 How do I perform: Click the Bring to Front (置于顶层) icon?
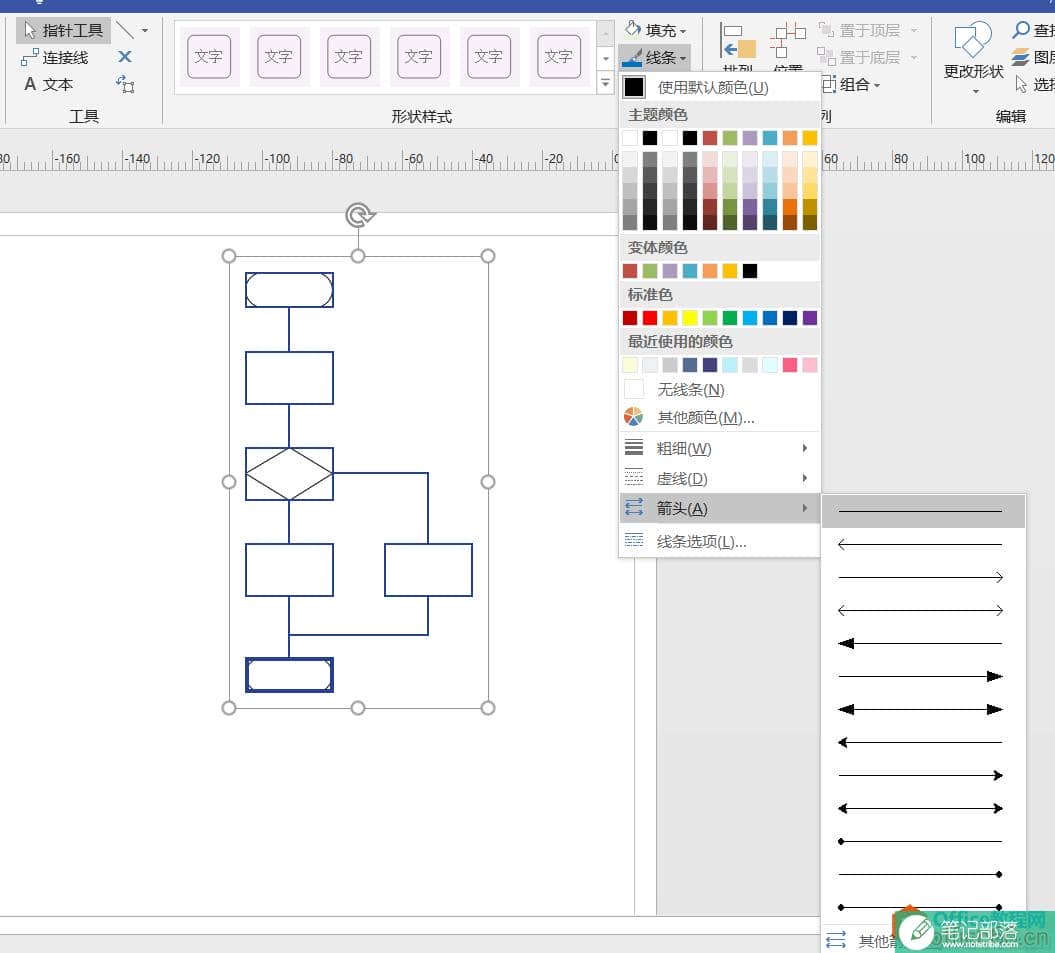pyautogui.click(x=826, y=30)
